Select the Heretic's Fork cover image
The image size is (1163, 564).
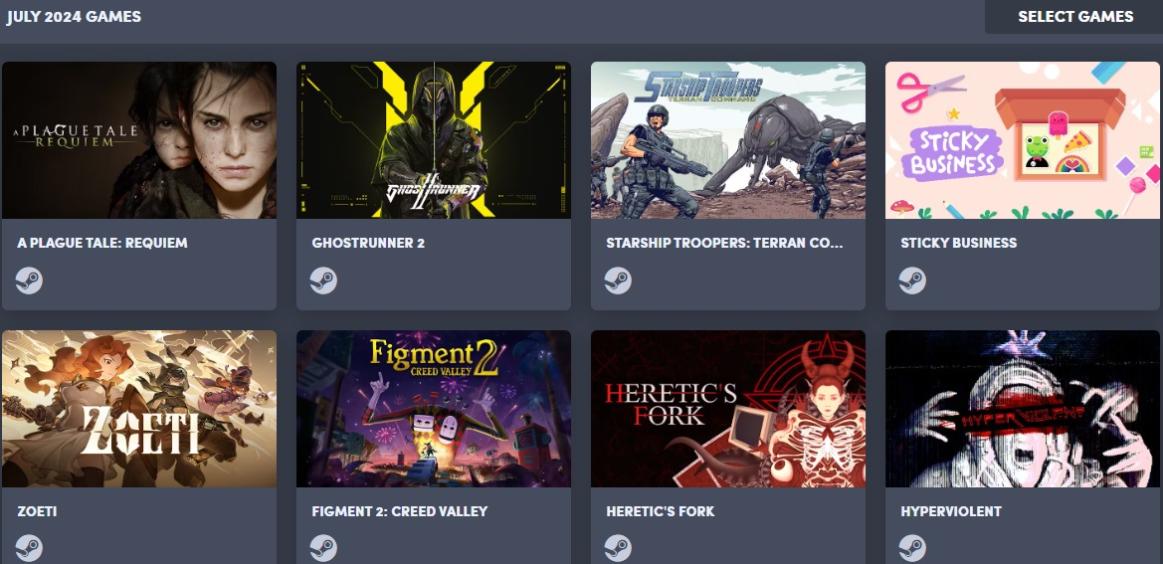(x=728, y=409)
